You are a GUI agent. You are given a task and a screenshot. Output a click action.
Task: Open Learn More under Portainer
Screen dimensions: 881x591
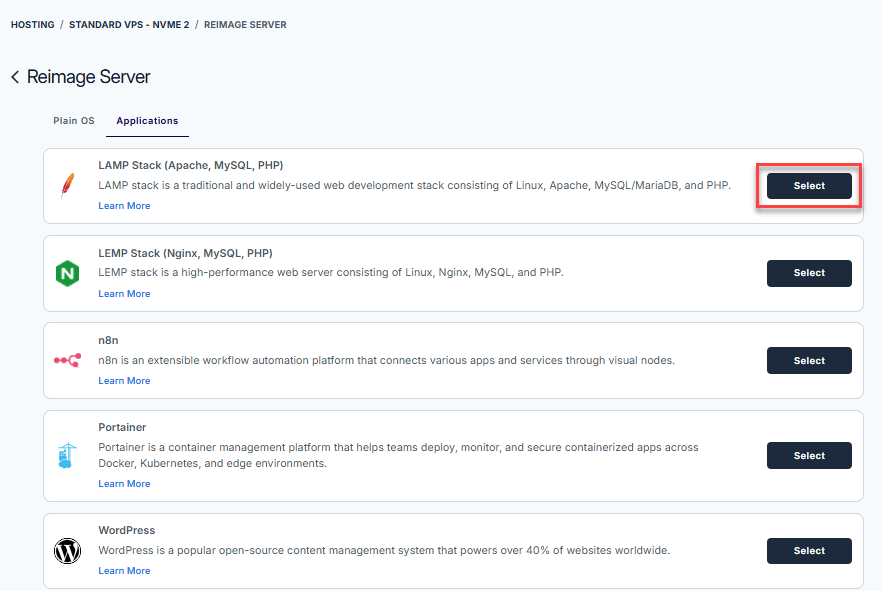click(x=124, y=484)
